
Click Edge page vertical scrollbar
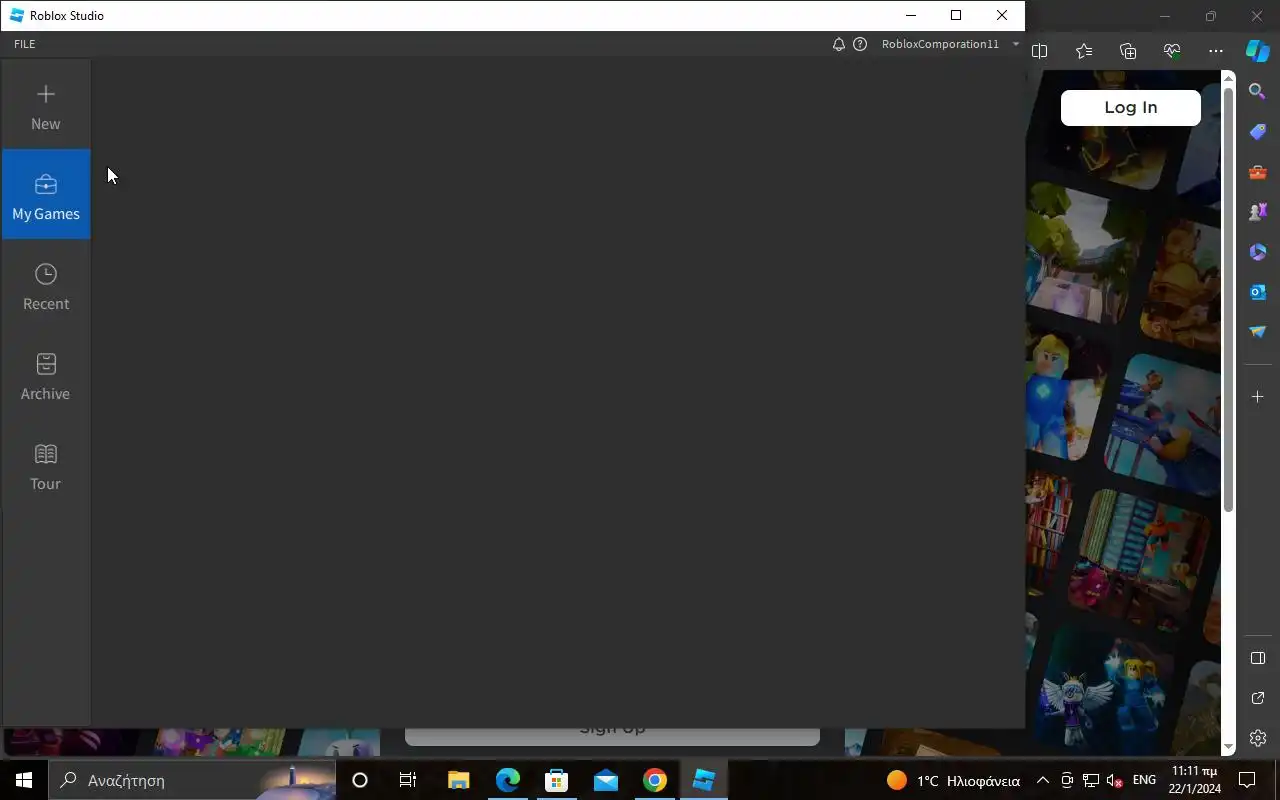click(1229, 300)
